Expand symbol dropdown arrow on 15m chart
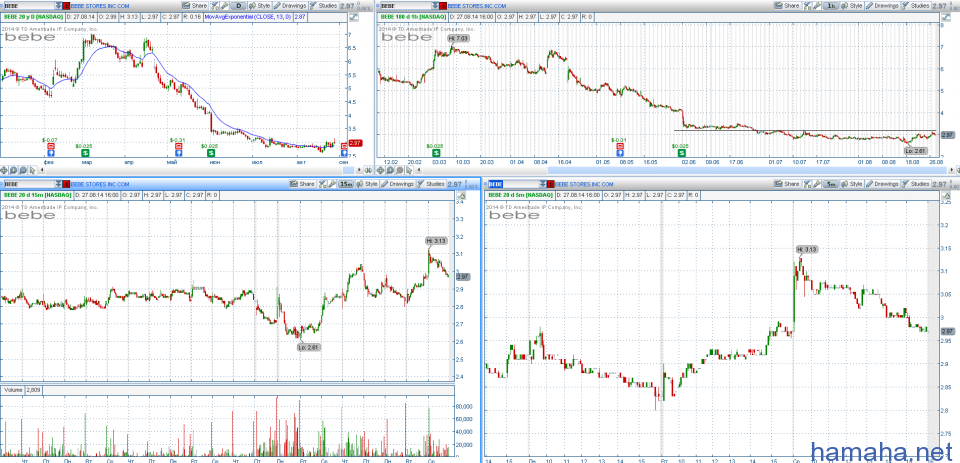Viewport: 960px width, 463px height. tap(56, 184)
